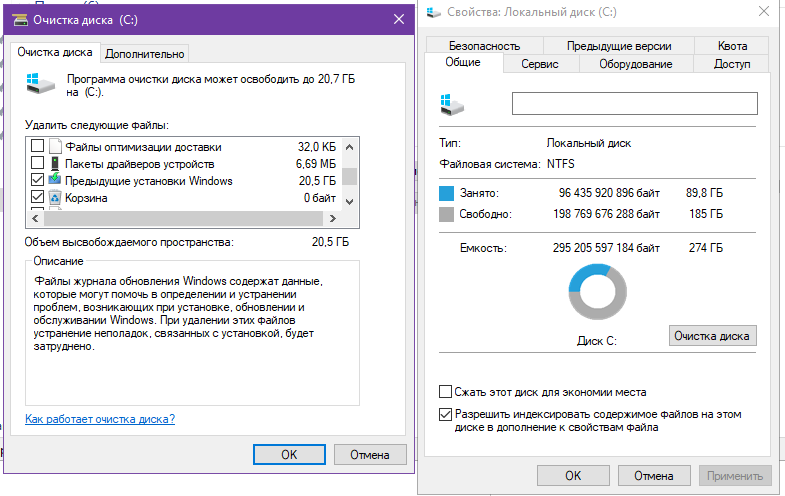Close the Очистка диска dialog
The width and height of the screenshot is (785, 496).
click(x=399, y=20)
